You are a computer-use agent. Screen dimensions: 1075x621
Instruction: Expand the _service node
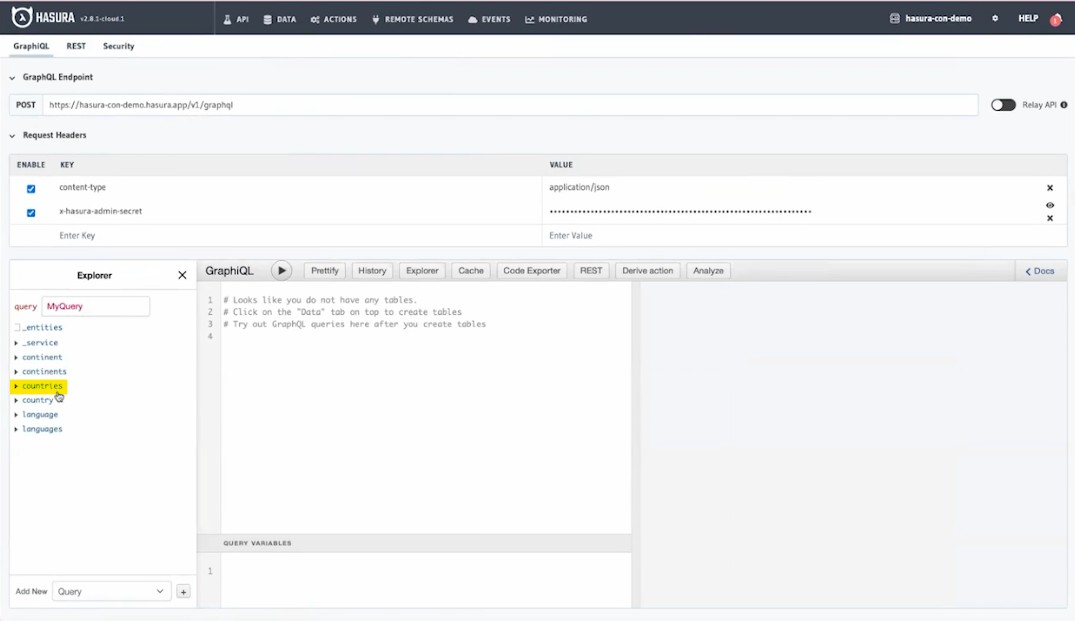click(x=16, y=343)
